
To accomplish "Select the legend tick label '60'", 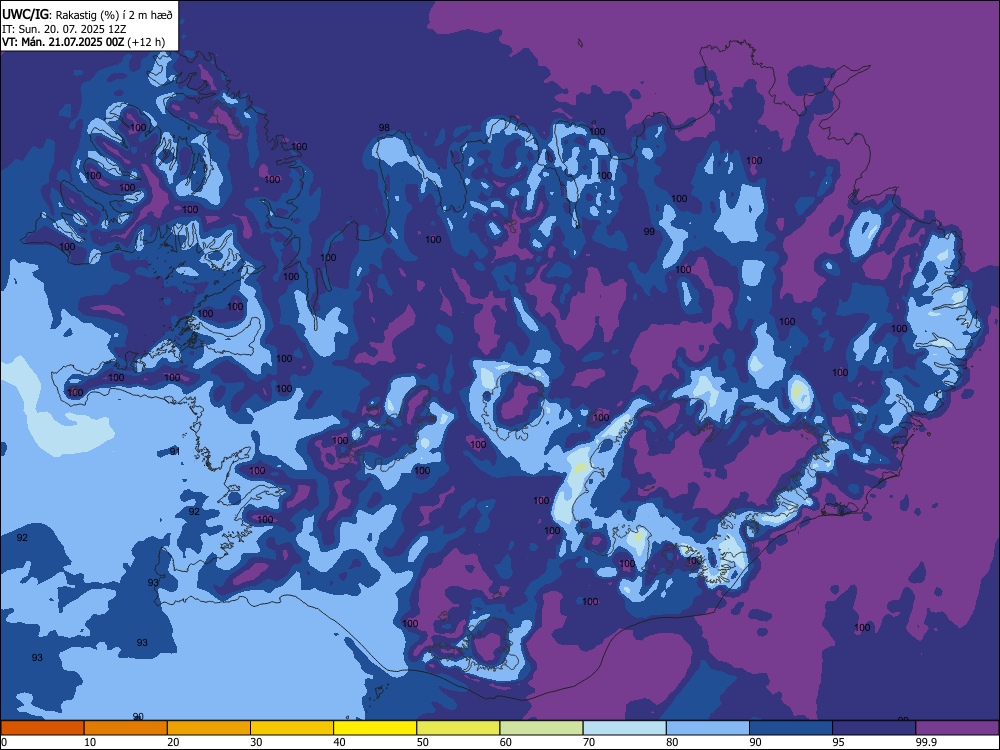I will point(506,742).
